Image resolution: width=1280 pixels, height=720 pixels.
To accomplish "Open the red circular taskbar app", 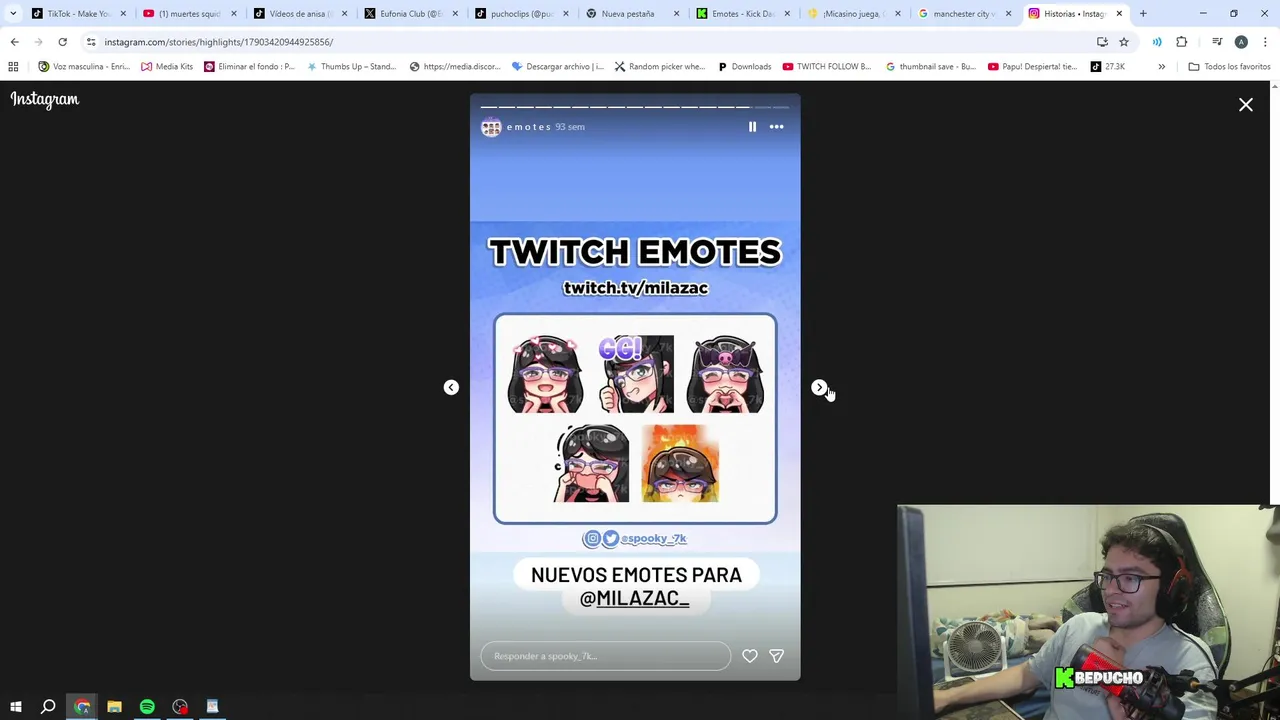I will click(x=180, y=707).
